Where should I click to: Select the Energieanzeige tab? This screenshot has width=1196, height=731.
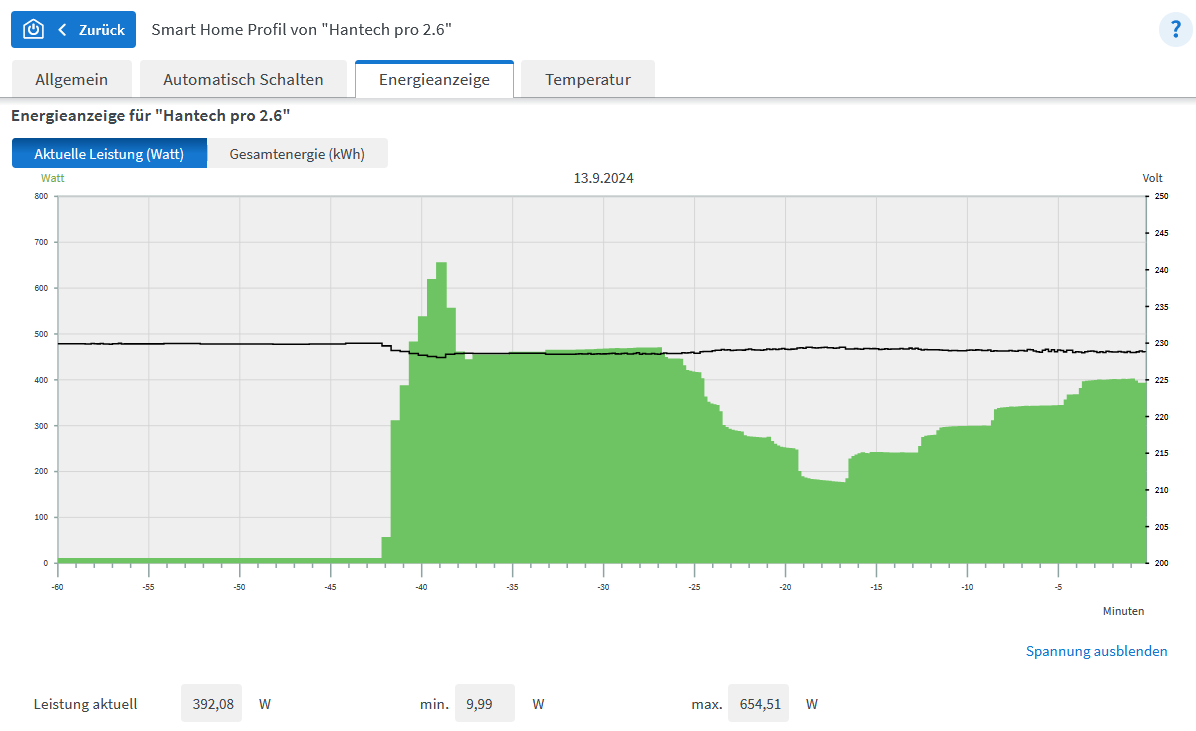point(434,80)
